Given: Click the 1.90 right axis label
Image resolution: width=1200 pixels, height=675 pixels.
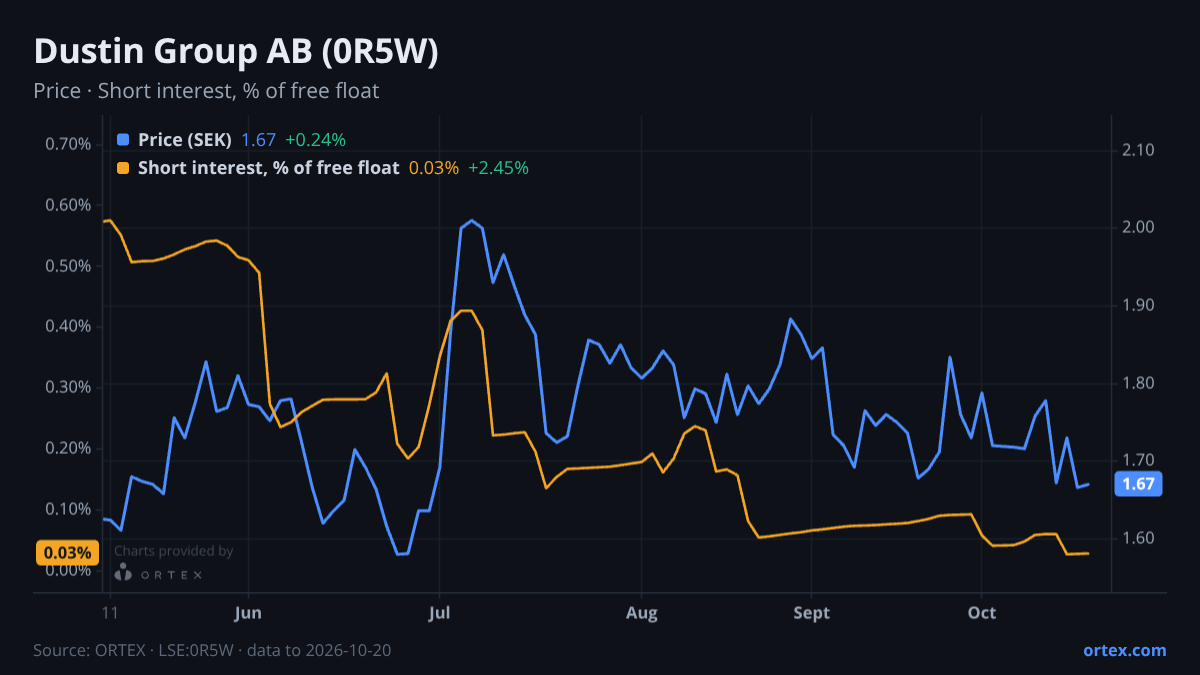Looking at the screenshot, I should click(x=1139, y=305).
